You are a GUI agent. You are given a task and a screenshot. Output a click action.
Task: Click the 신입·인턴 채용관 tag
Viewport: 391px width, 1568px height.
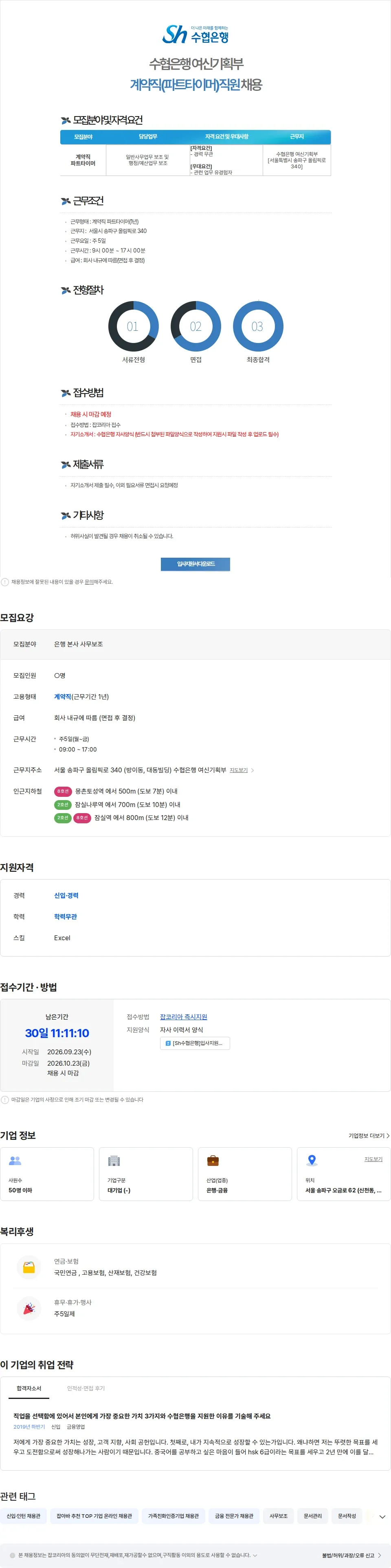24,1516
